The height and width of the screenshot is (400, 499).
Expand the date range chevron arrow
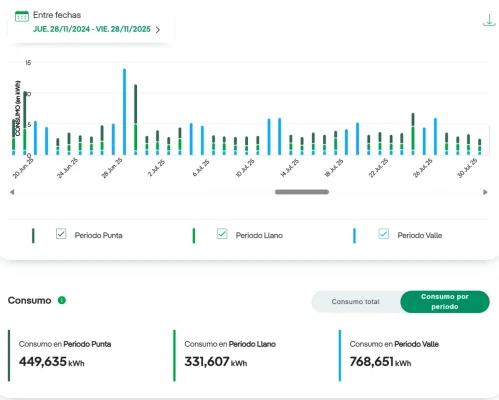point(158,30)
